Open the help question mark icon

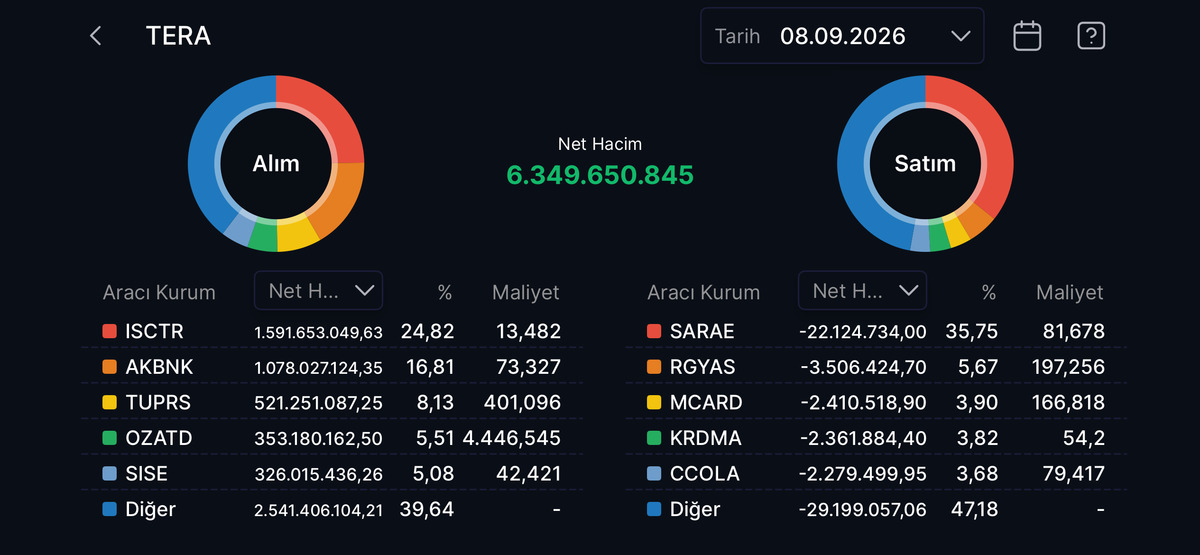point(1091,36)
